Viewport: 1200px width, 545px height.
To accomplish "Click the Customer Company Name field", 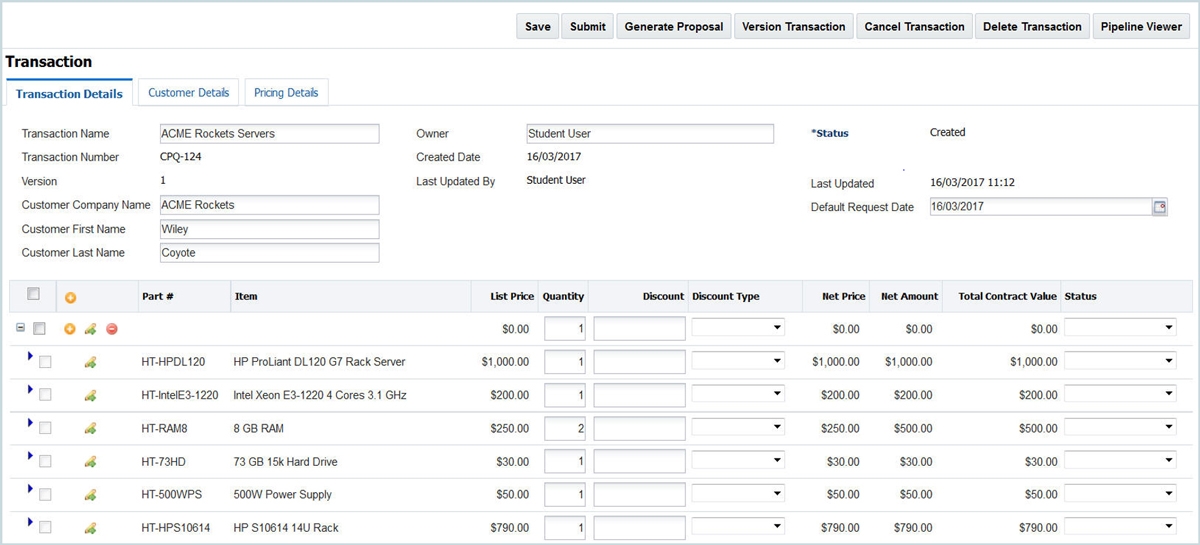I will tap(269, 205).
